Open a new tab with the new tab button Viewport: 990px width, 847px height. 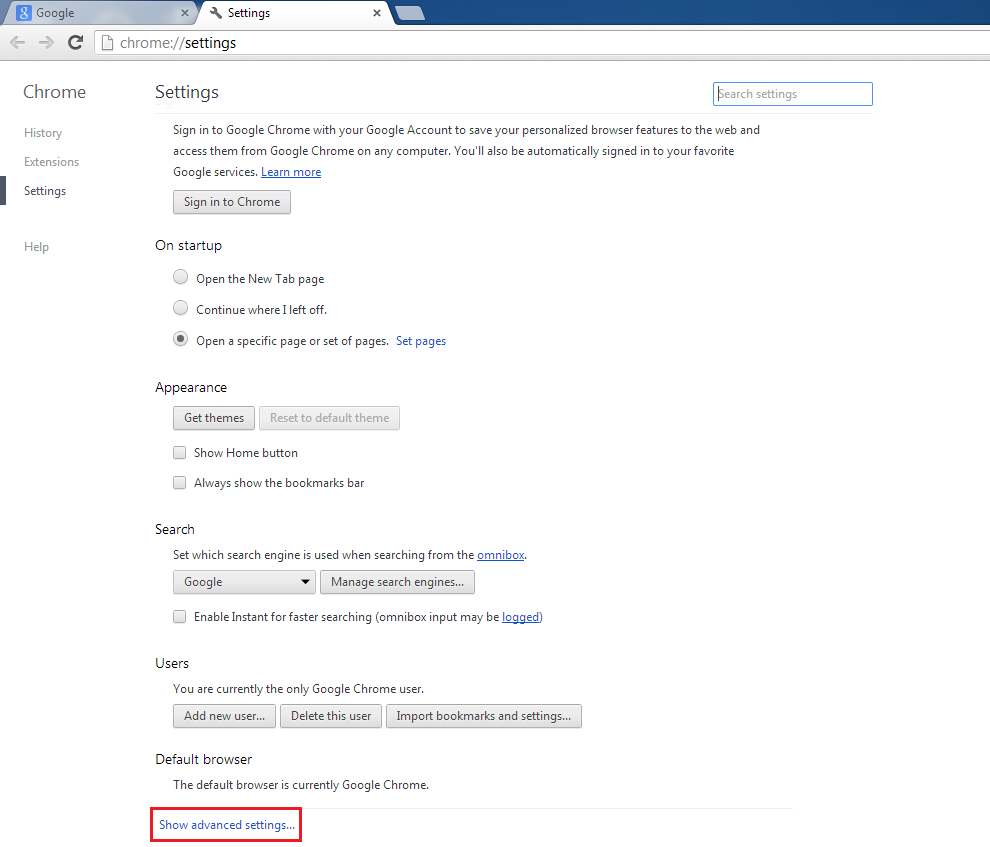click(x=410, y=13)
